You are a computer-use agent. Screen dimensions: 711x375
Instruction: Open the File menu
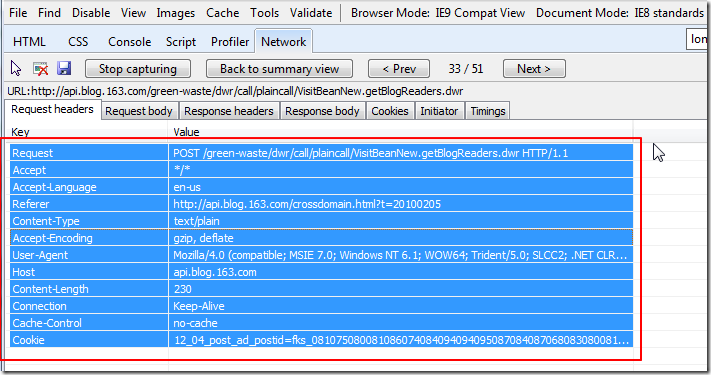(18, 13)
